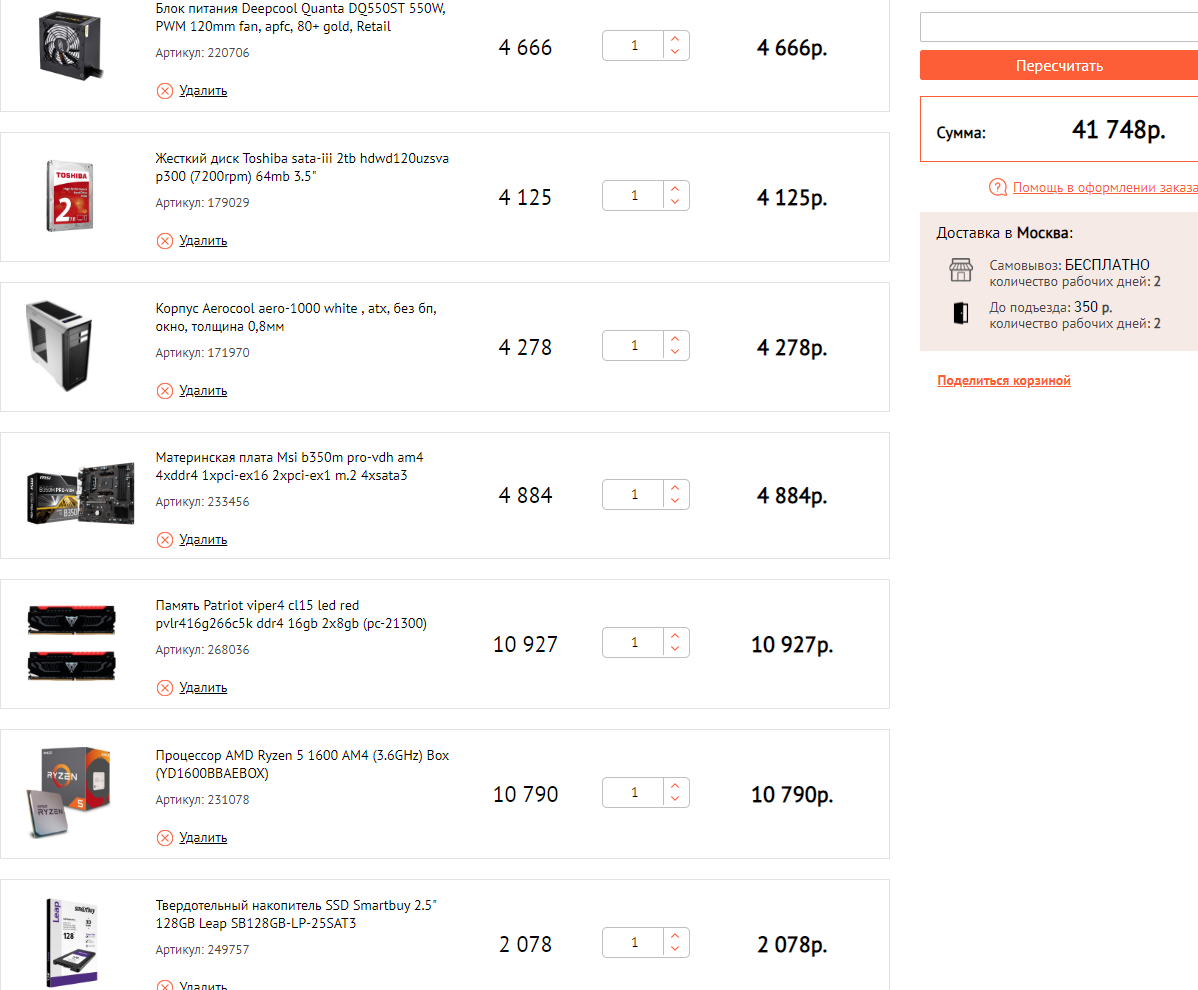Decrease quantity of Toshiba hard drive
The height and width of the screenshot is (990, 1198).
(x=676, y=203)
